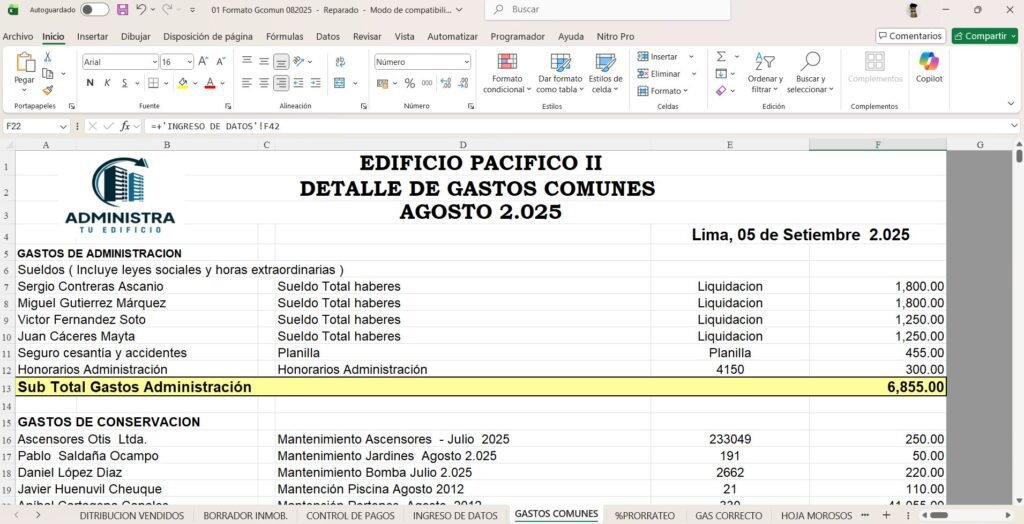The image size is (1024, 524).
Task: Toggle the Autoguardado switch
Action: (x=94, y=9)
